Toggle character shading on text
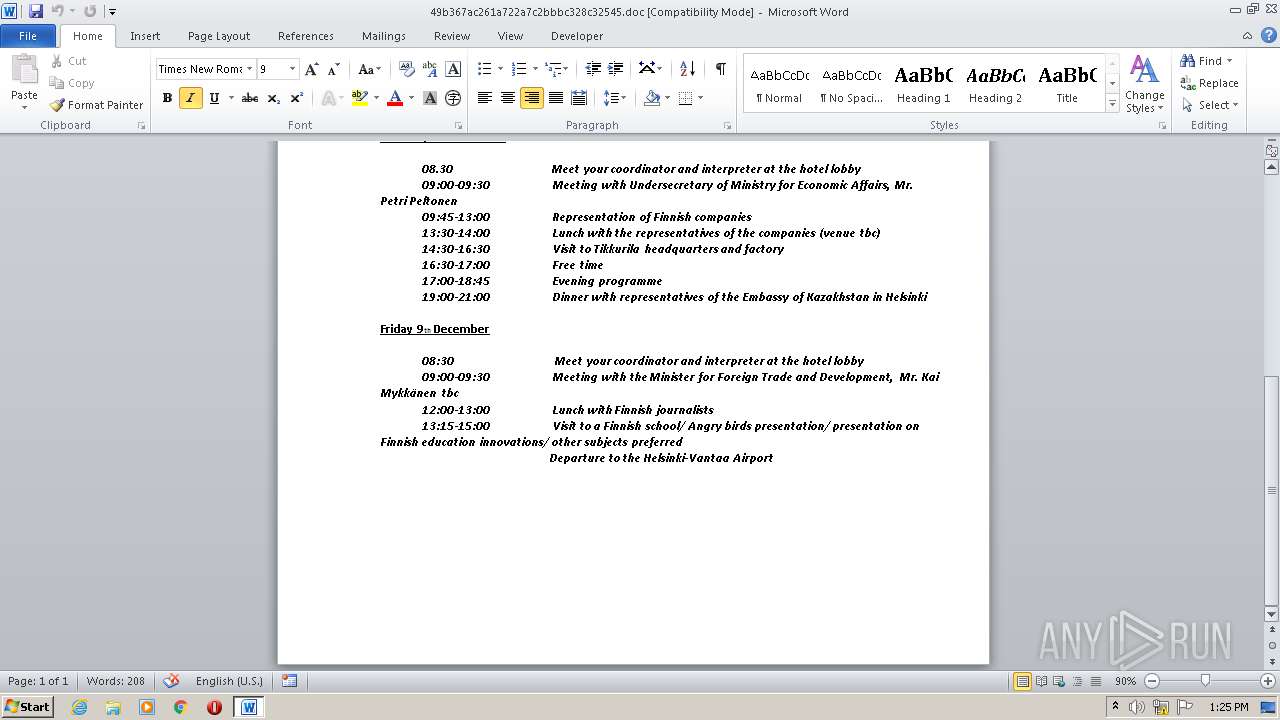Image resolution: width=1280 pixels, height=720 pixels. click(430, 98)
